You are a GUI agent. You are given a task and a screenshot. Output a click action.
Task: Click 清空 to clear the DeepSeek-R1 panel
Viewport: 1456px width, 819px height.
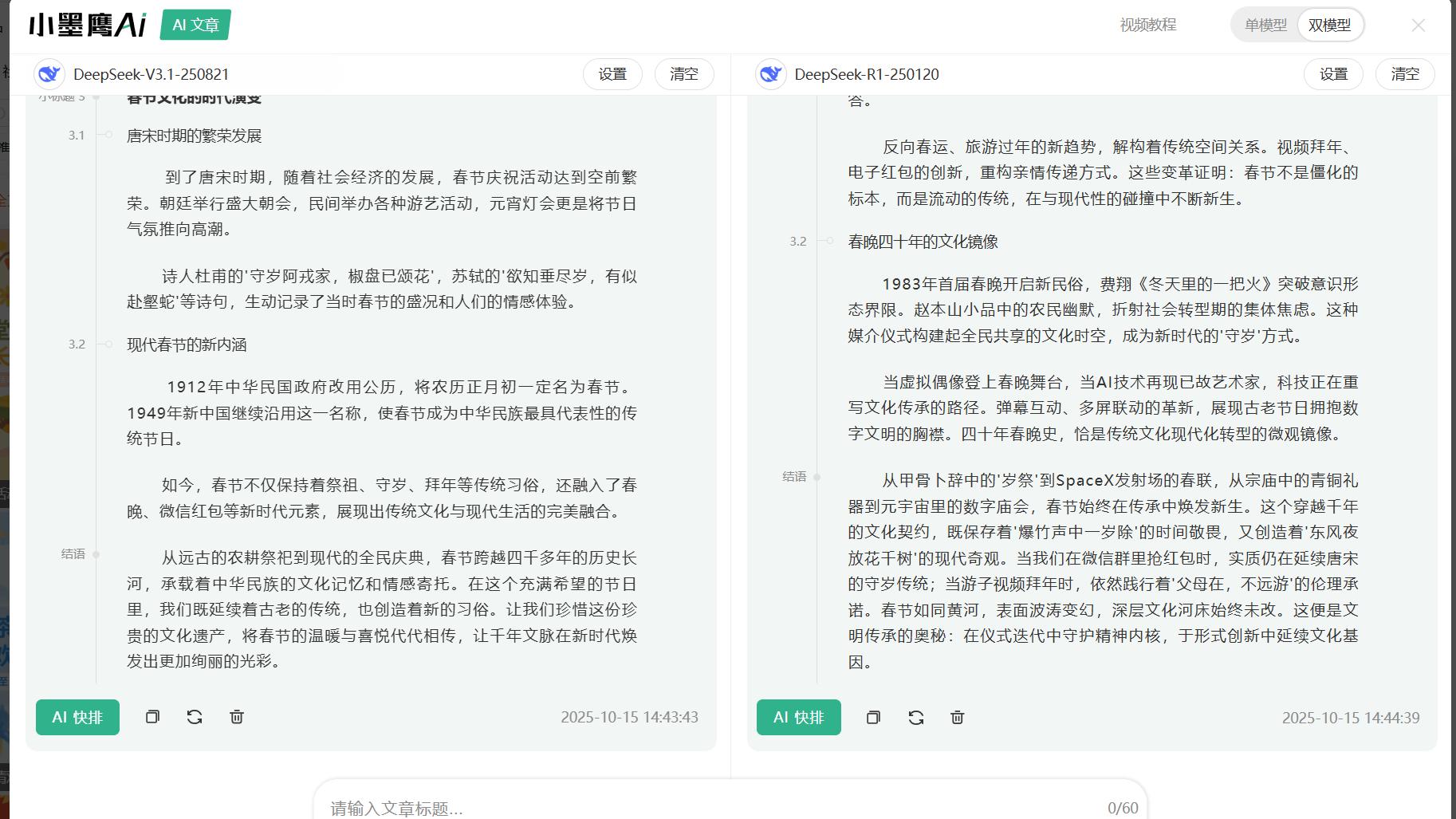coord(1405,74)
